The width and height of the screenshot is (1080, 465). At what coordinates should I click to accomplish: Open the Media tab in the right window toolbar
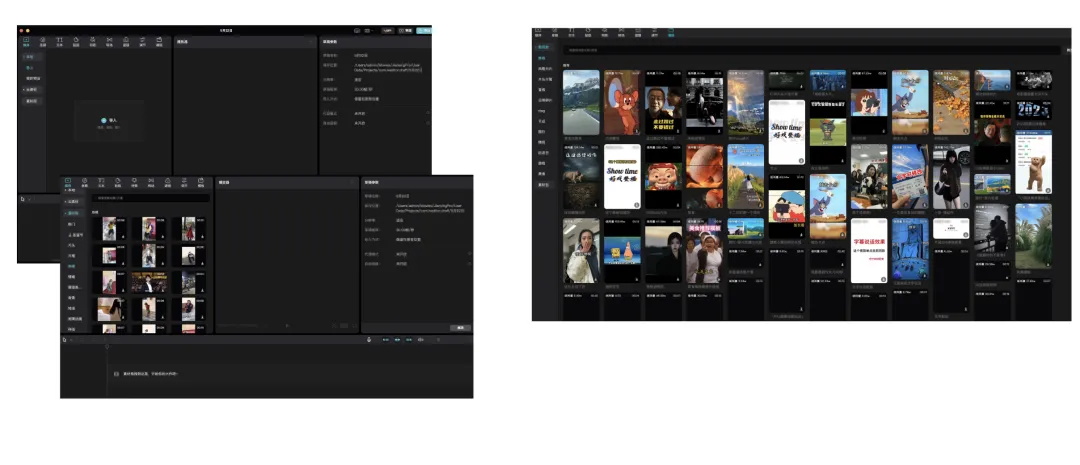point(539,32)
